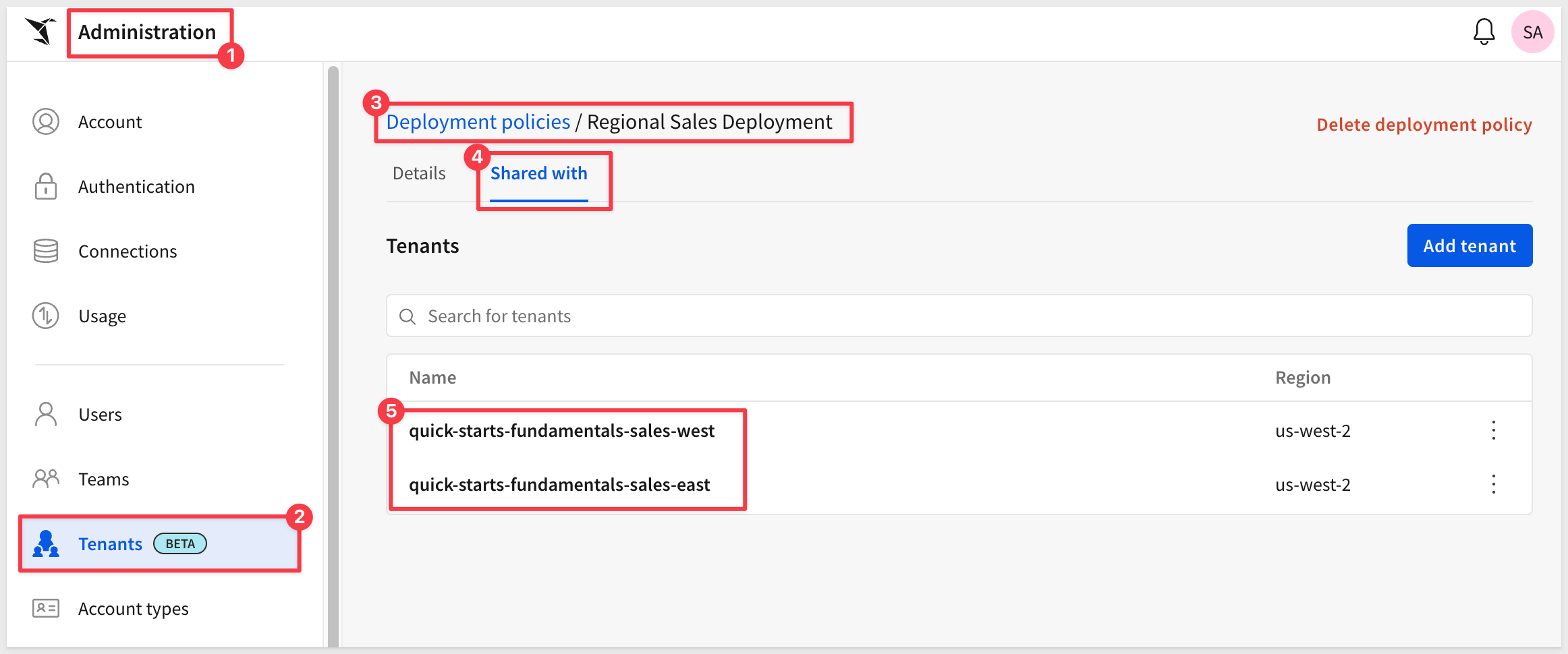1568x654 pixels.
Task: Click the Account person icon in sidebar
Action: pos(46,122)
